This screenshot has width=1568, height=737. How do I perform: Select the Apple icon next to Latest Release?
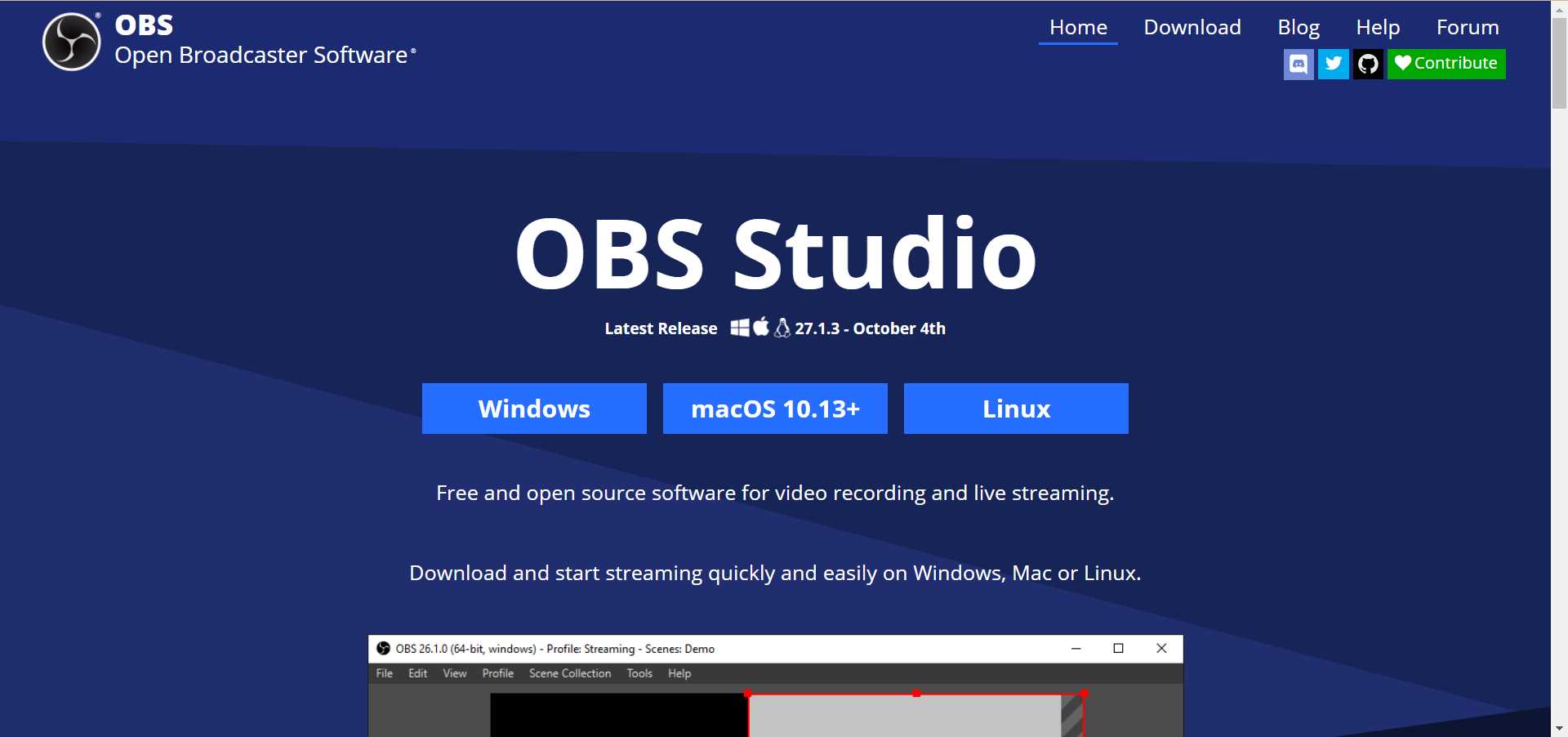click(x=761, y=327)
